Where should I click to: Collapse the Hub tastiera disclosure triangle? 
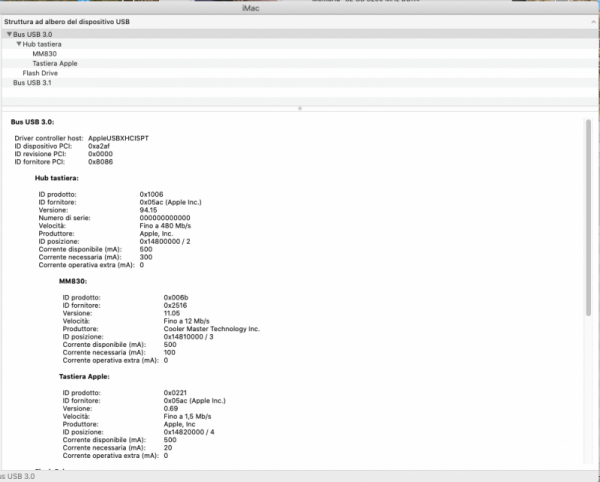pyautogui.click(x=19, y=44)
